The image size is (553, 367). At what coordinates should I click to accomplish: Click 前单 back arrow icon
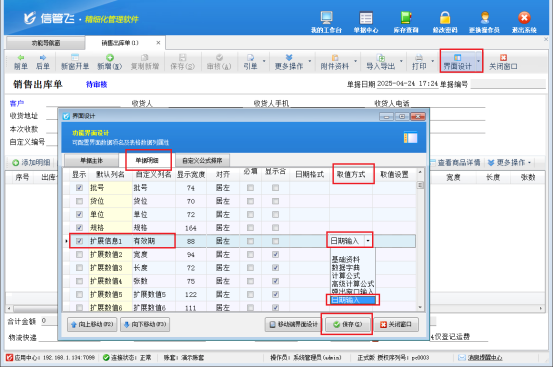(20, 57)
